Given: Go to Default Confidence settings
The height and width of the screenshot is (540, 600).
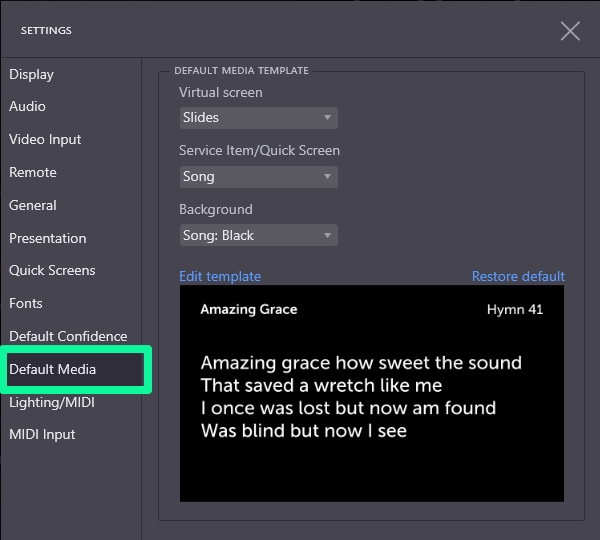Looking at the screenshot, I should (68, 336).
